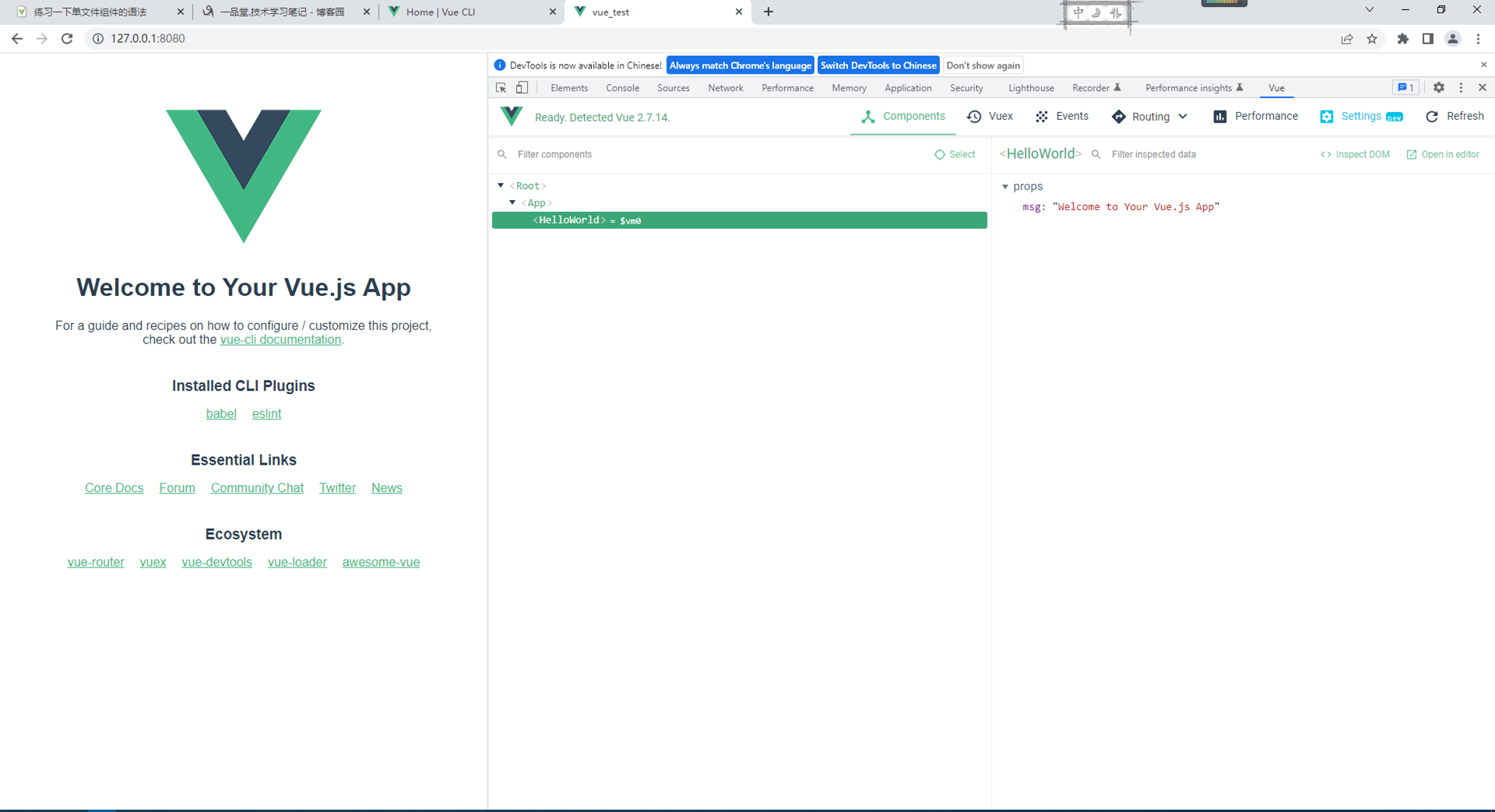Close the vue_test browser tab

coord(739,12)
